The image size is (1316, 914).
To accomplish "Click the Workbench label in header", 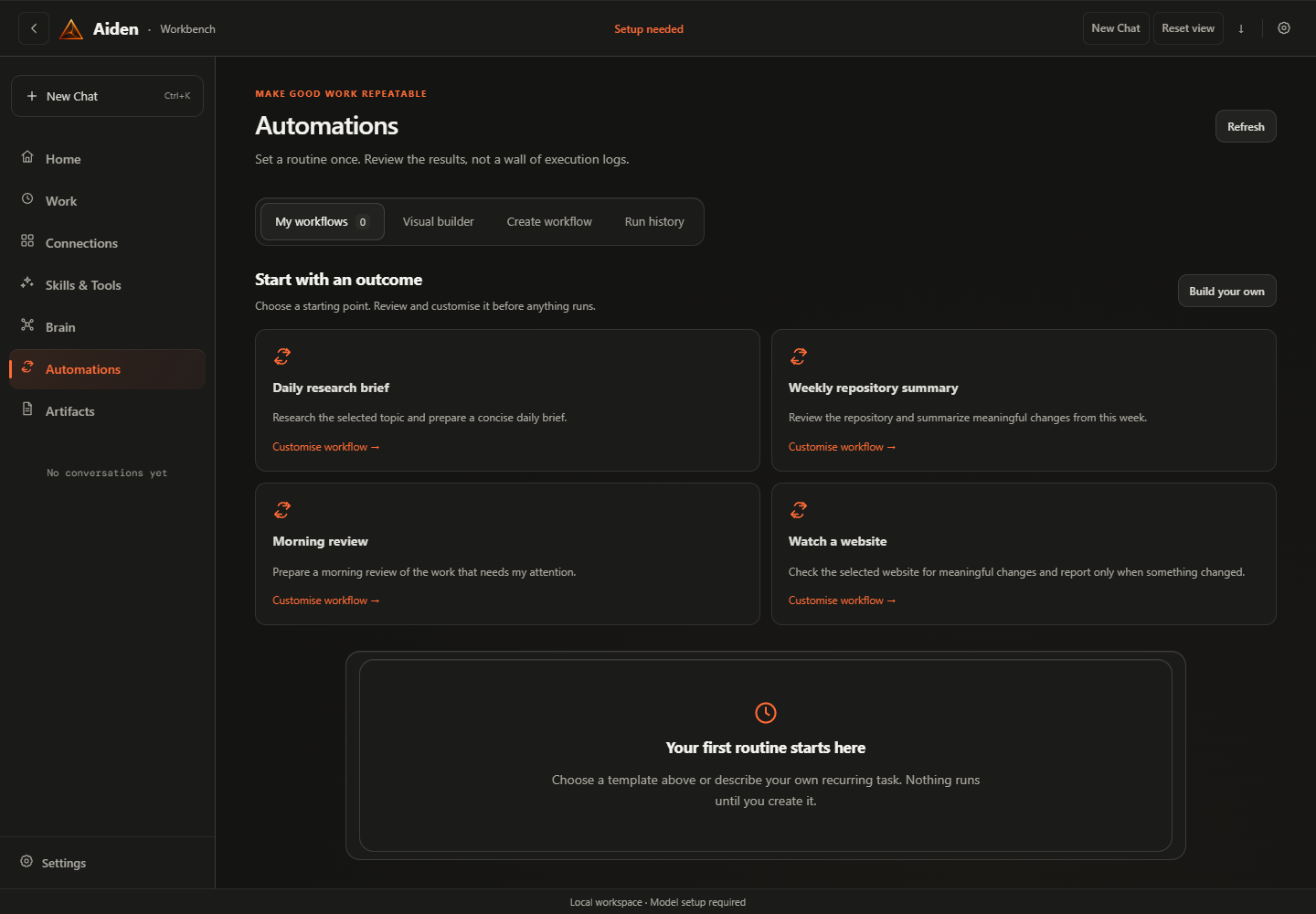I will click(188, 29).
